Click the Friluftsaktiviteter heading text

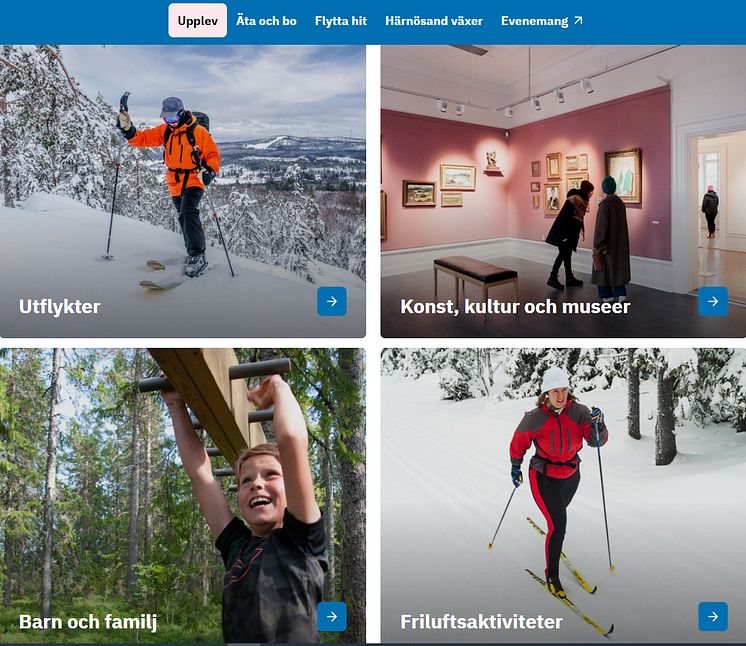[x=481, y=622]
